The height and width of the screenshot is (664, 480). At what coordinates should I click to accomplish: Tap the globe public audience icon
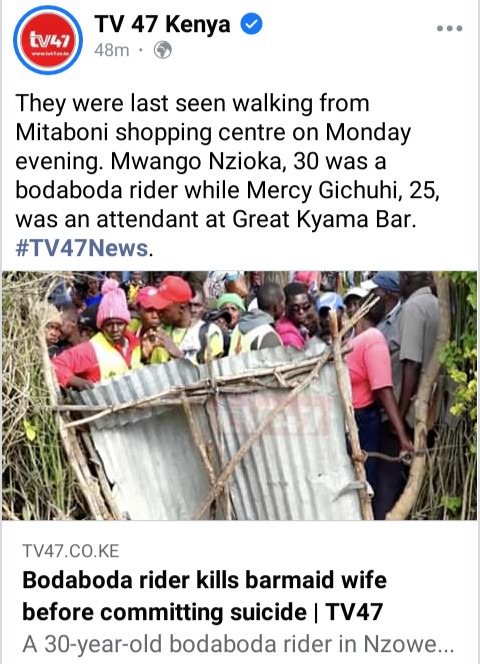coord(163,50)
